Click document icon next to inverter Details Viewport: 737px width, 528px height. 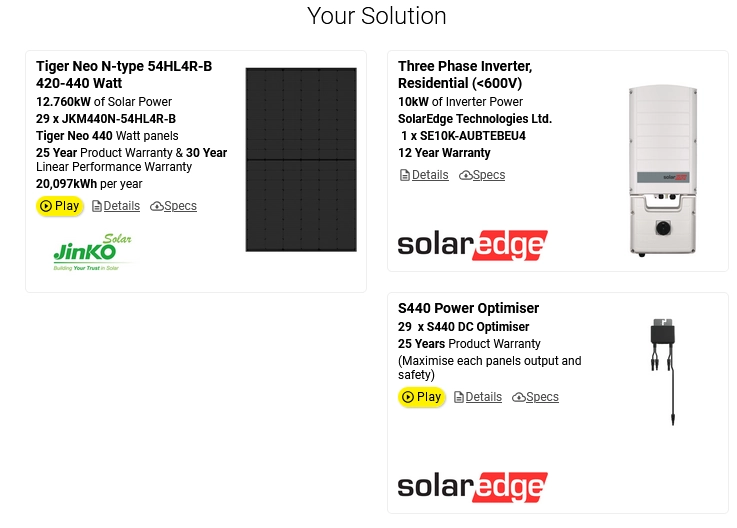point(405,175)
